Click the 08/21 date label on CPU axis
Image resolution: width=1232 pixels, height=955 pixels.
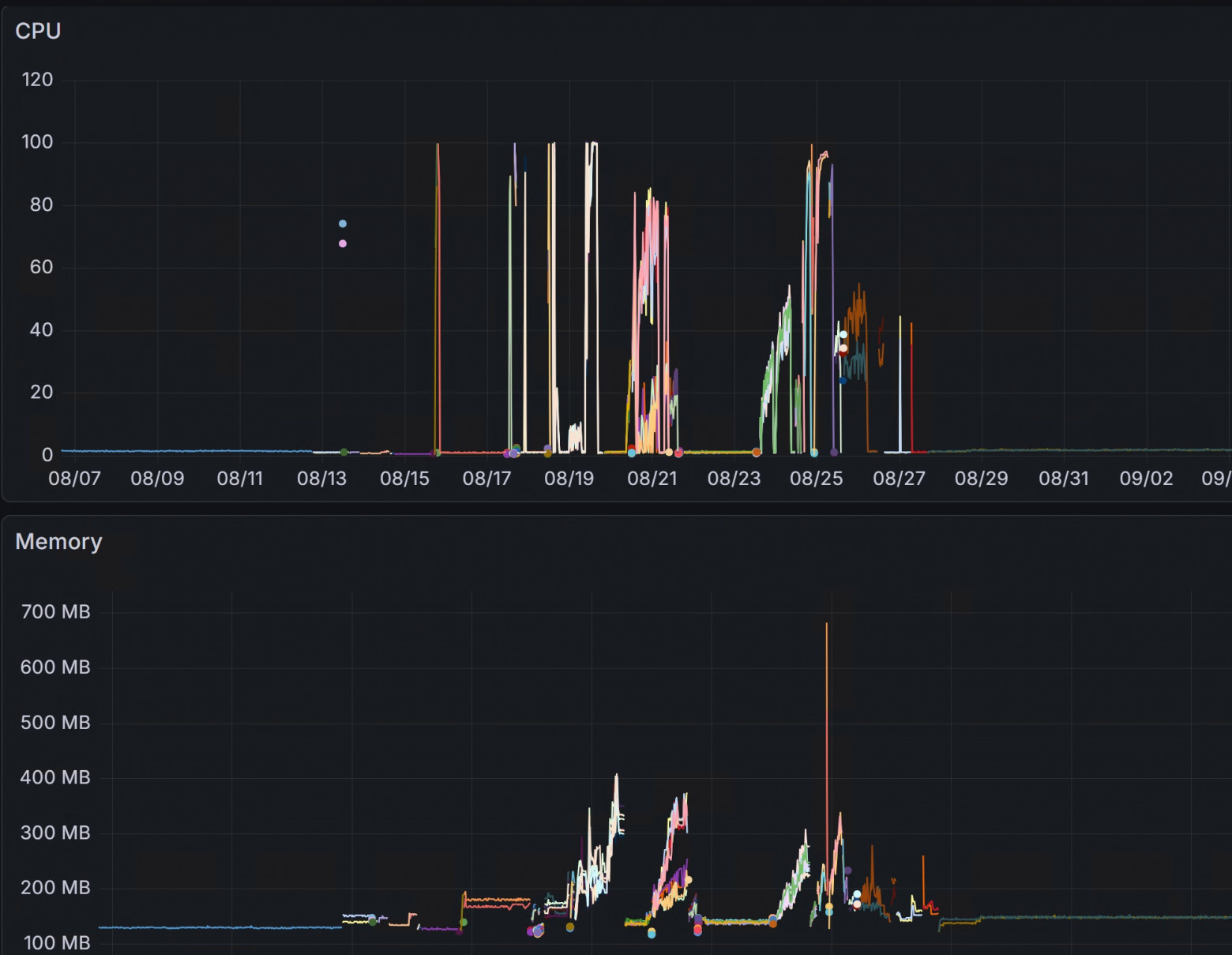pyautogui.click(x=652, y=478)
